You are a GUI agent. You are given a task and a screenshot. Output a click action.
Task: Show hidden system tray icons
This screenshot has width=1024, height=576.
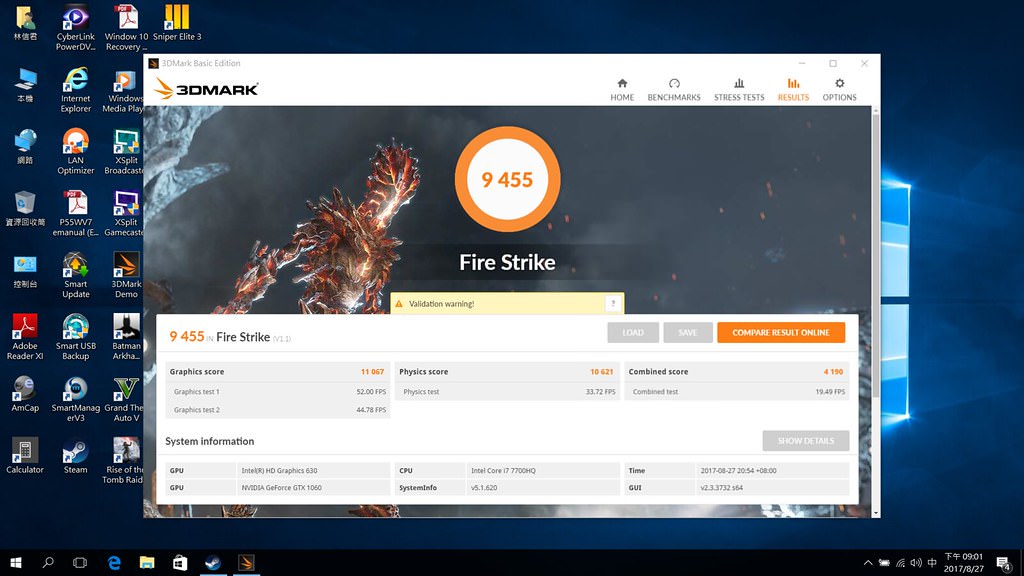868,562
